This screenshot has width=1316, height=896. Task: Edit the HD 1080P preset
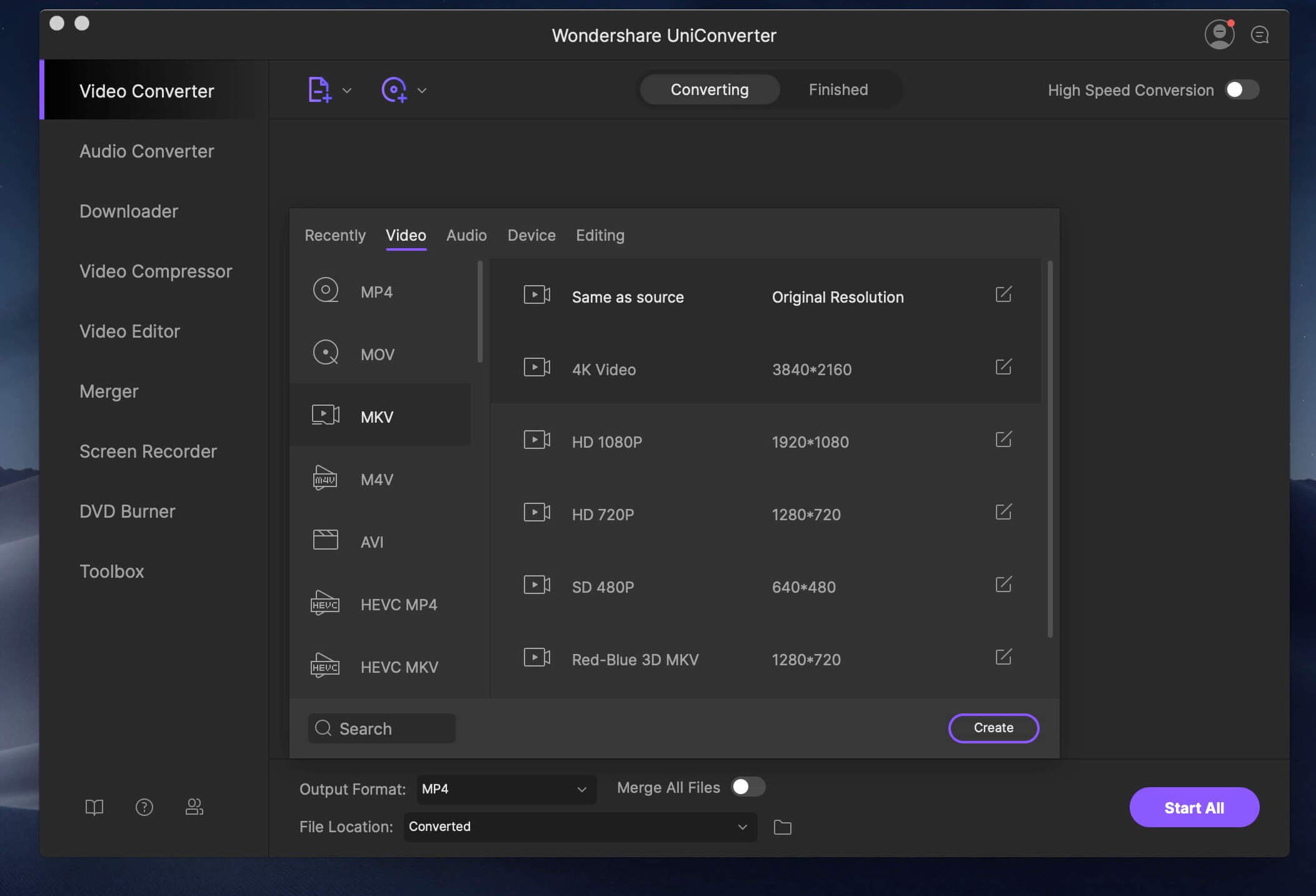tap(1003, 439)
